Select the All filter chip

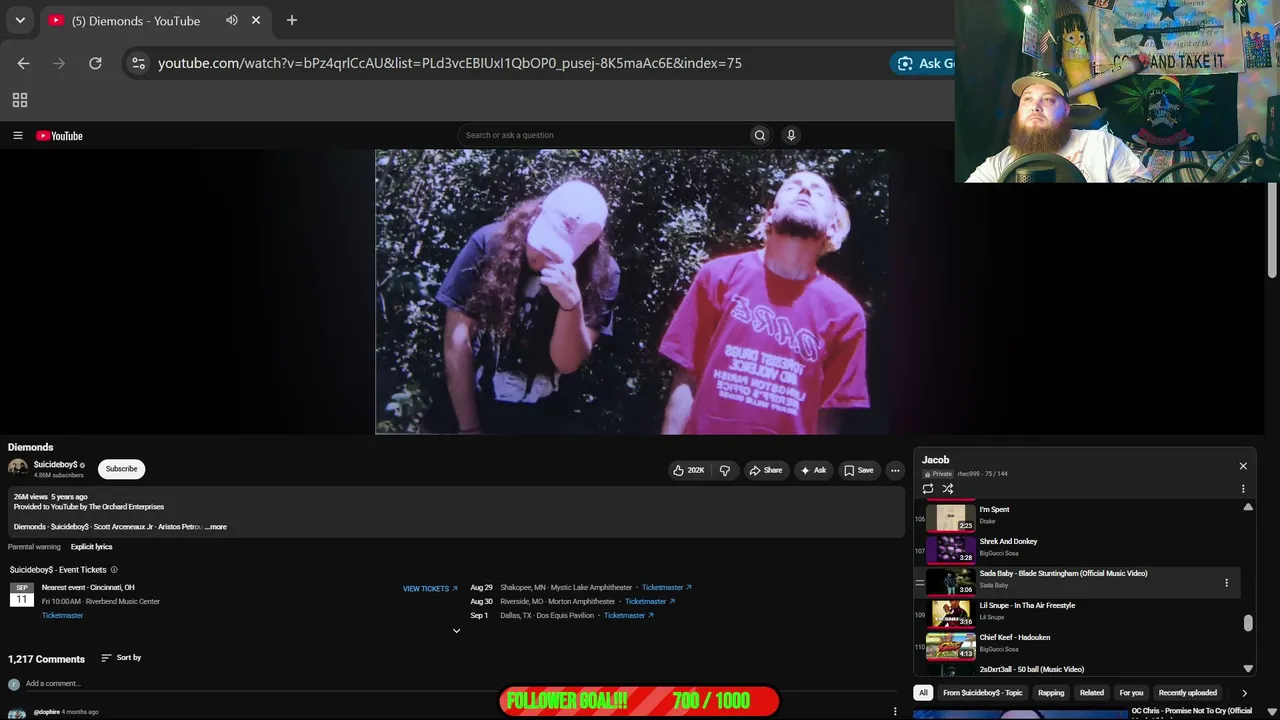click(x=923, y=693)
